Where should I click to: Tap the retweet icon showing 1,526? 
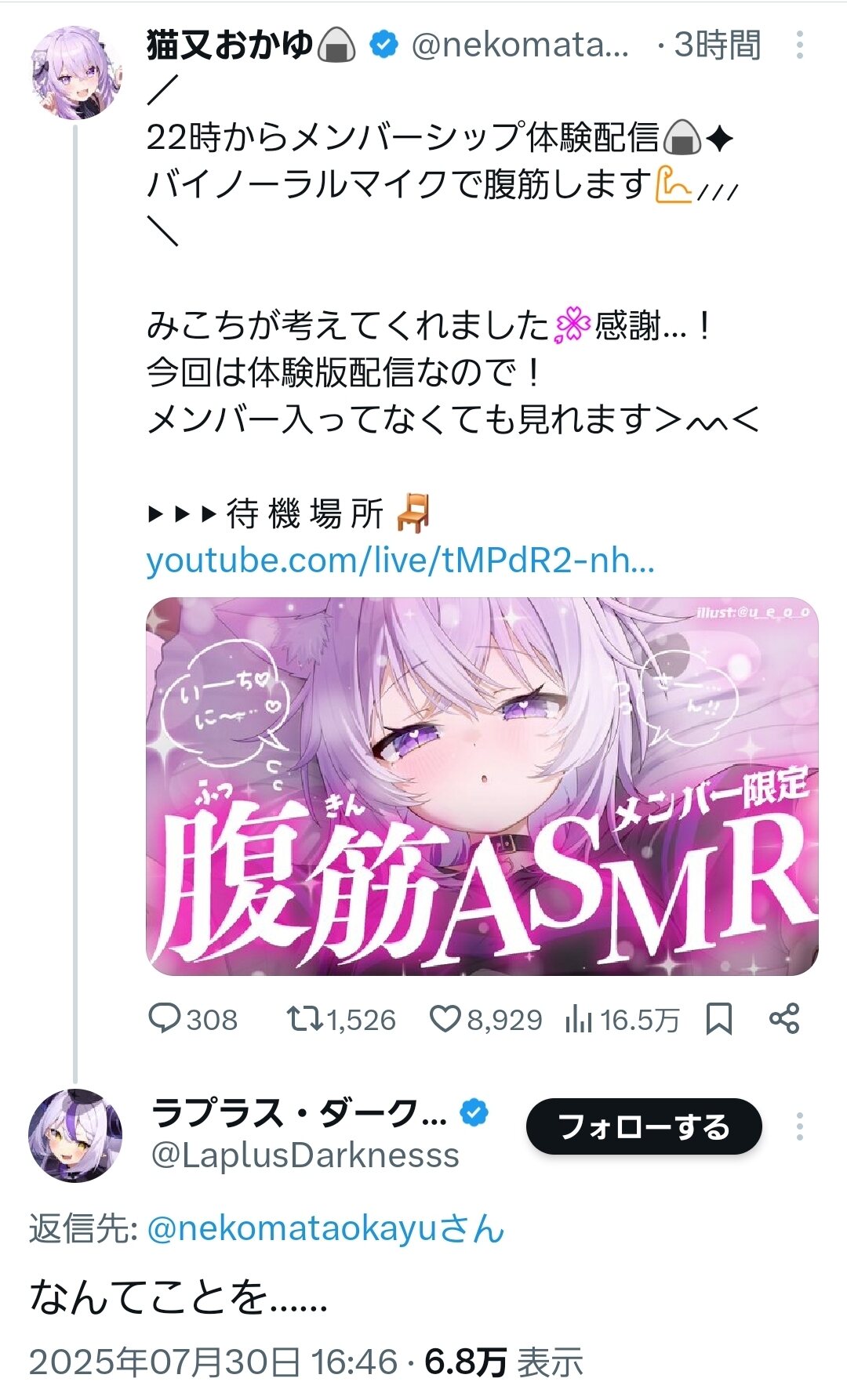(304, 1019)
